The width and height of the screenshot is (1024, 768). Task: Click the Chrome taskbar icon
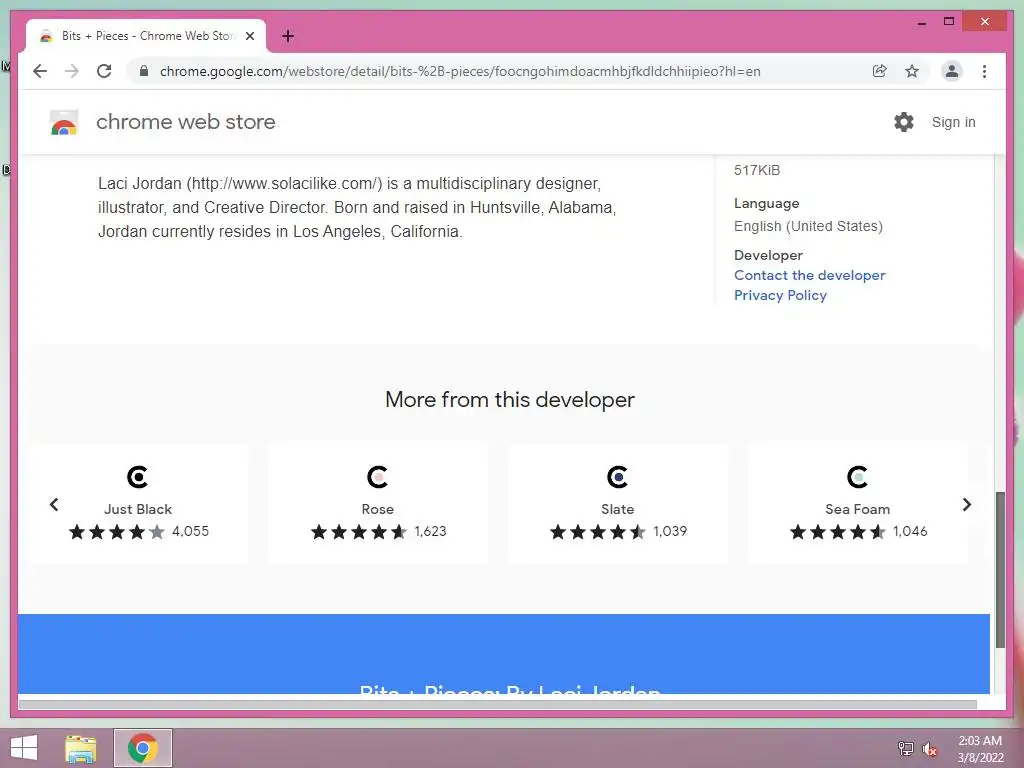point(142,748)
